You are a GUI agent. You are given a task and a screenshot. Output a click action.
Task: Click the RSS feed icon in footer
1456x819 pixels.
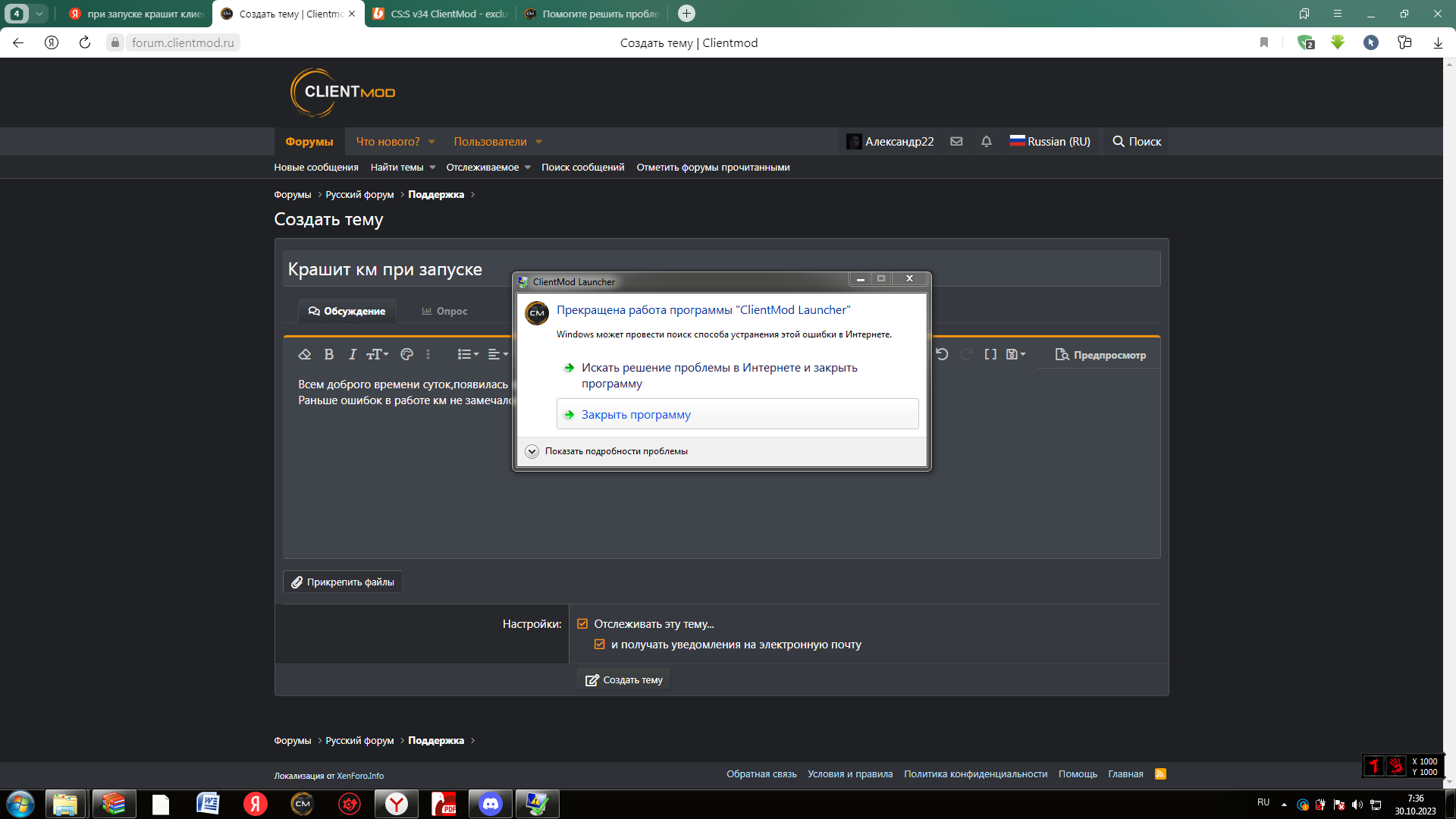pyautogui.click(x=1160, y=774)
